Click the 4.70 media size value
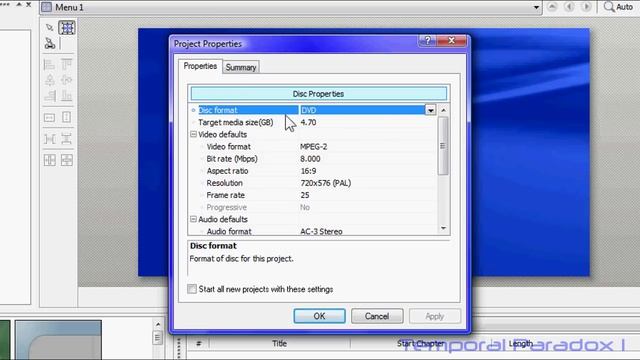This screenshot has height=360, width=640. point(308,122)
